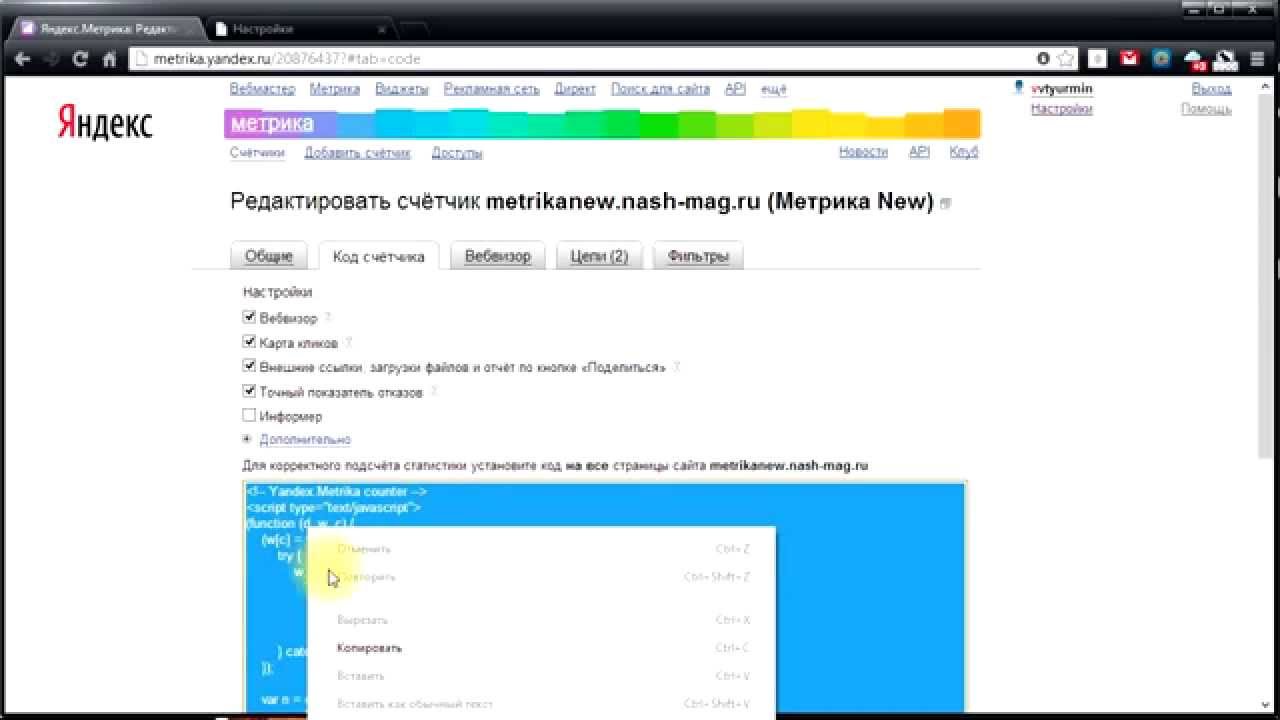Click the cloud extension icon with red badge

(x=1194, y=60)
